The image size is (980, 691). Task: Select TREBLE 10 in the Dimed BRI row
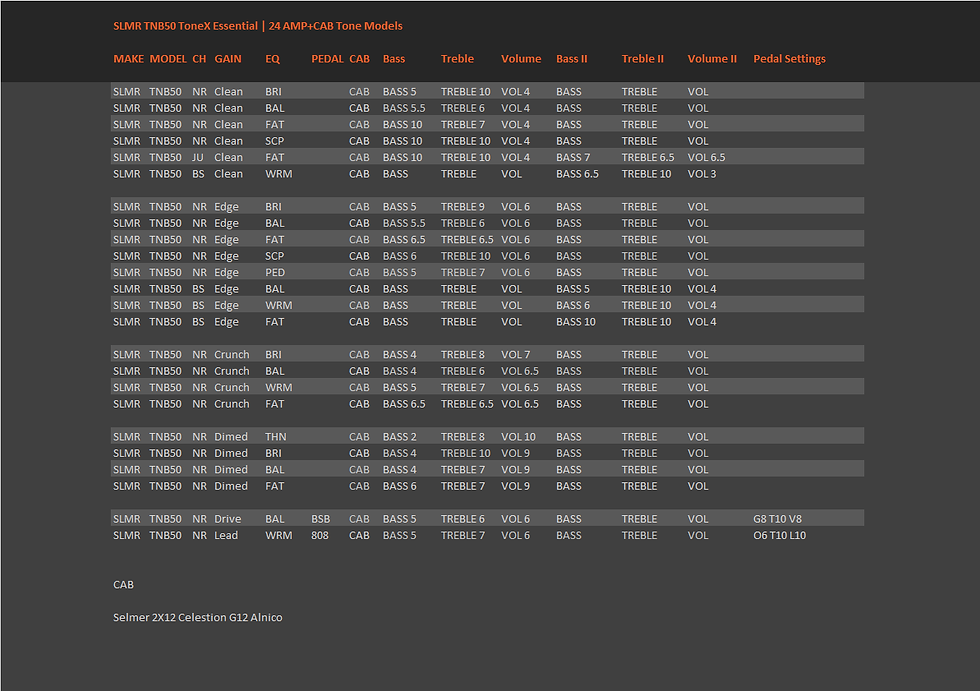(x=466, y=454)
